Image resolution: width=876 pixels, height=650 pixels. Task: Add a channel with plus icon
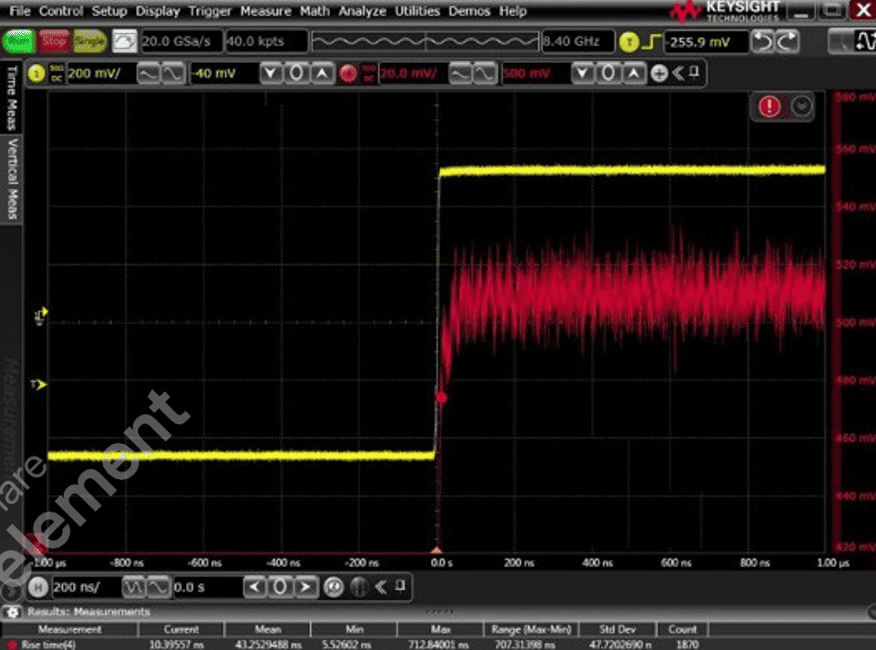click(659, 74)
